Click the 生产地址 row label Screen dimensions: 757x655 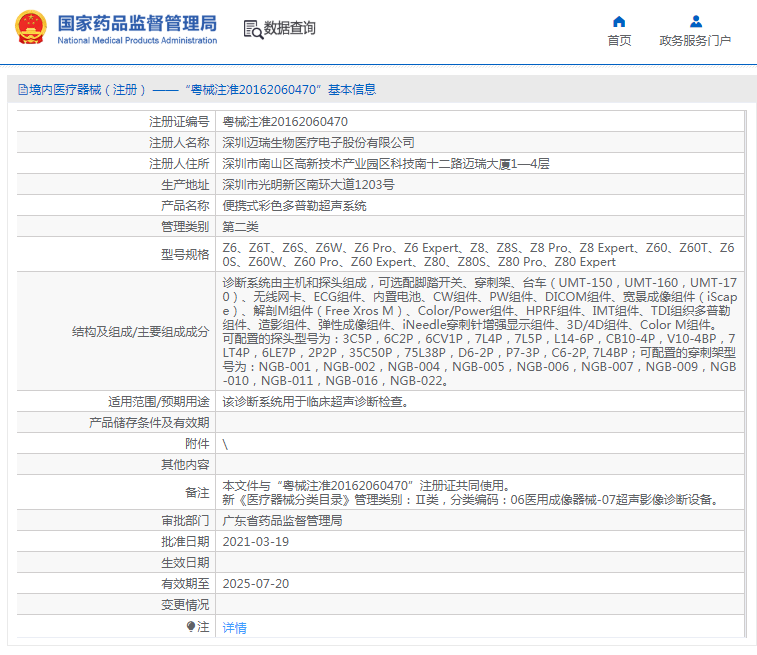pyautogui.click(x=185, y=185)
